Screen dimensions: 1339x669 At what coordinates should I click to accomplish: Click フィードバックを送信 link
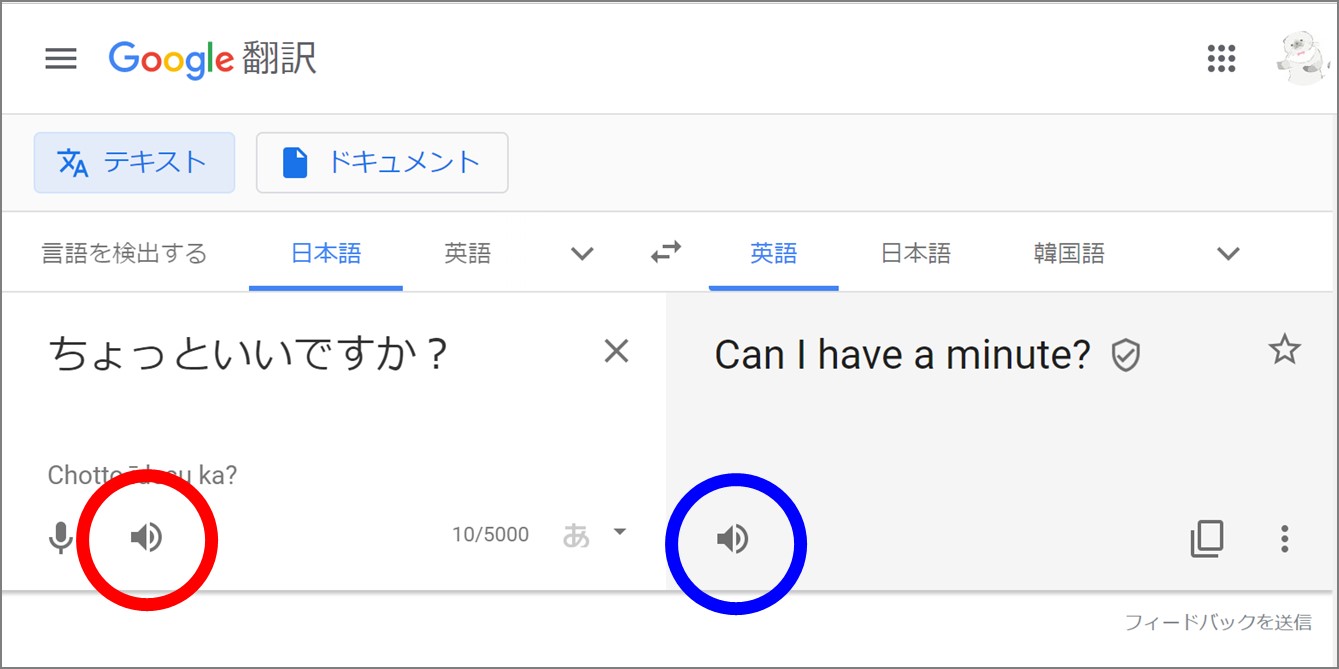click(1217, 622)
